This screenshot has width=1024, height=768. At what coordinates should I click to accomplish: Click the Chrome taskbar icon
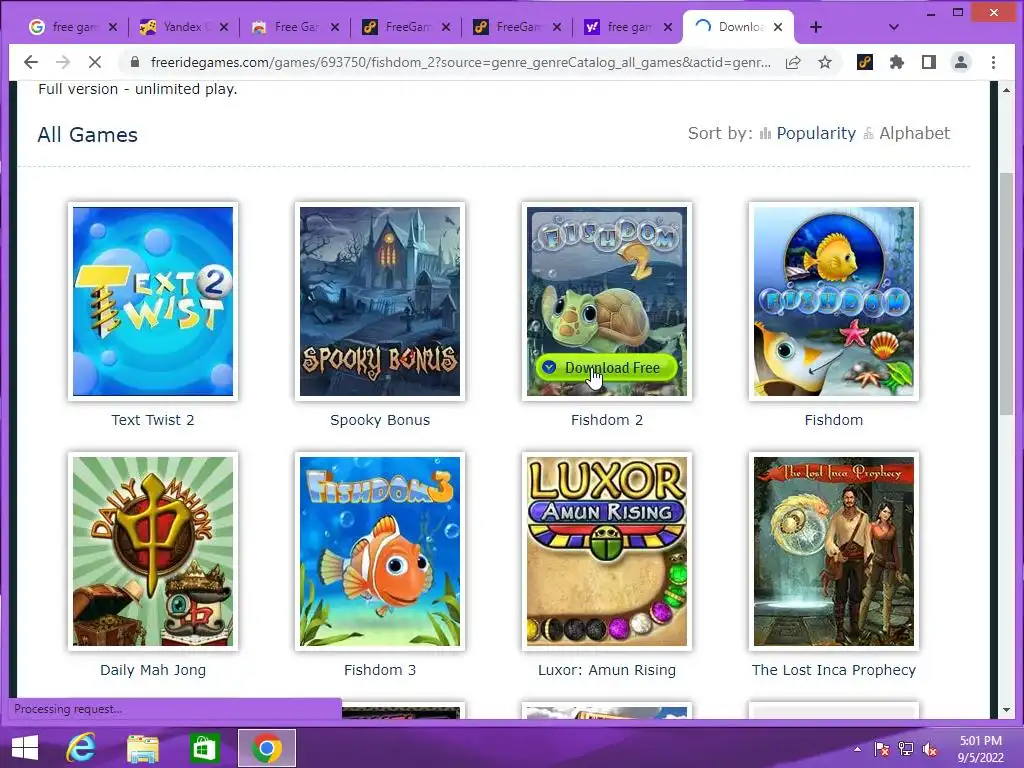[x=266, y=748]
